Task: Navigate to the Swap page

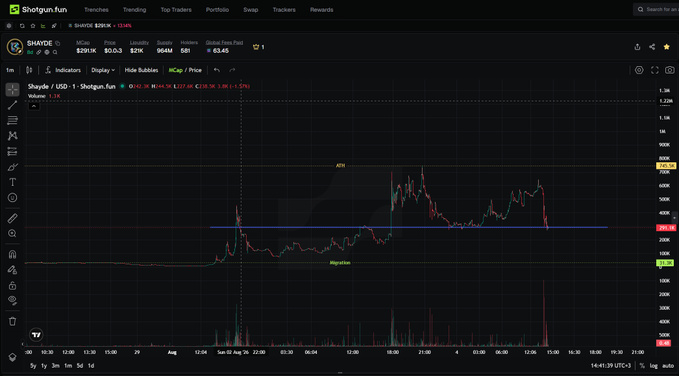Action: (x=251, y=10)
